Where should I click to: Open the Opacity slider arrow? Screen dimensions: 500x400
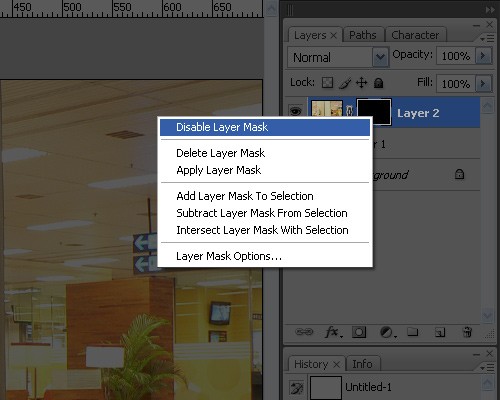[x=483, y=55]
